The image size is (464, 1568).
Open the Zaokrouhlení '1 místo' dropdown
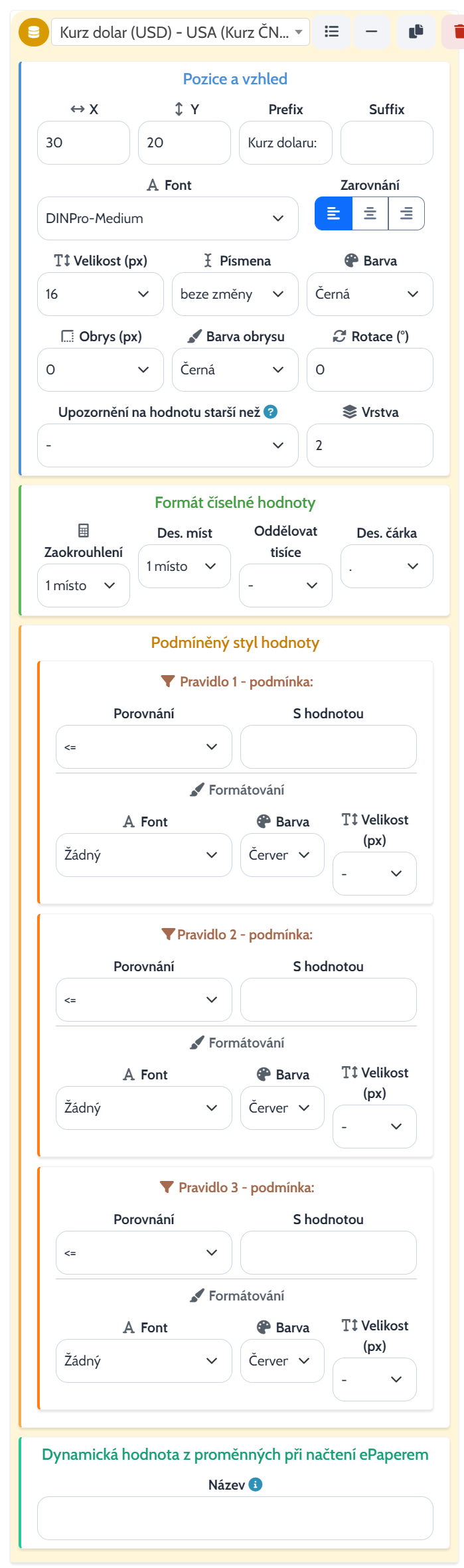84,586
